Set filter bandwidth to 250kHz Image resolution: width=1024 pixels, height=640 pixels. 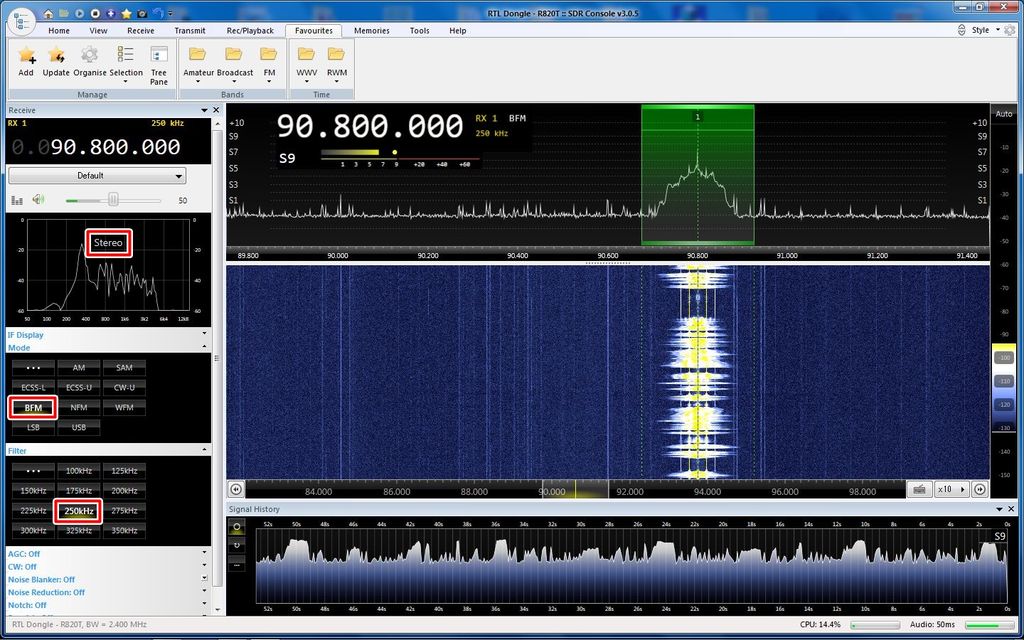click(79, 511)
